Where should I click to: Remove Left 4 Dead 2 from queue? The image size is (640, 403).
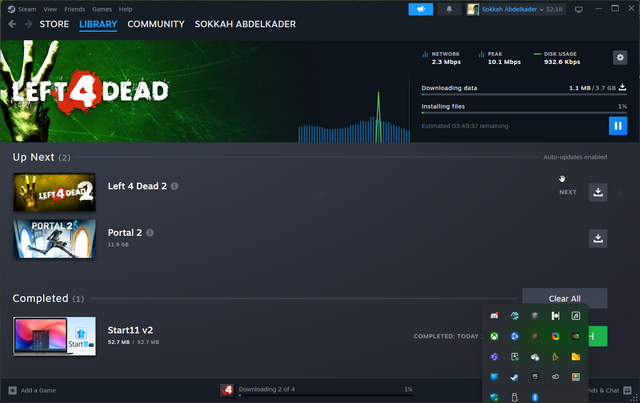pyautogui.click(x=620, y=192)
